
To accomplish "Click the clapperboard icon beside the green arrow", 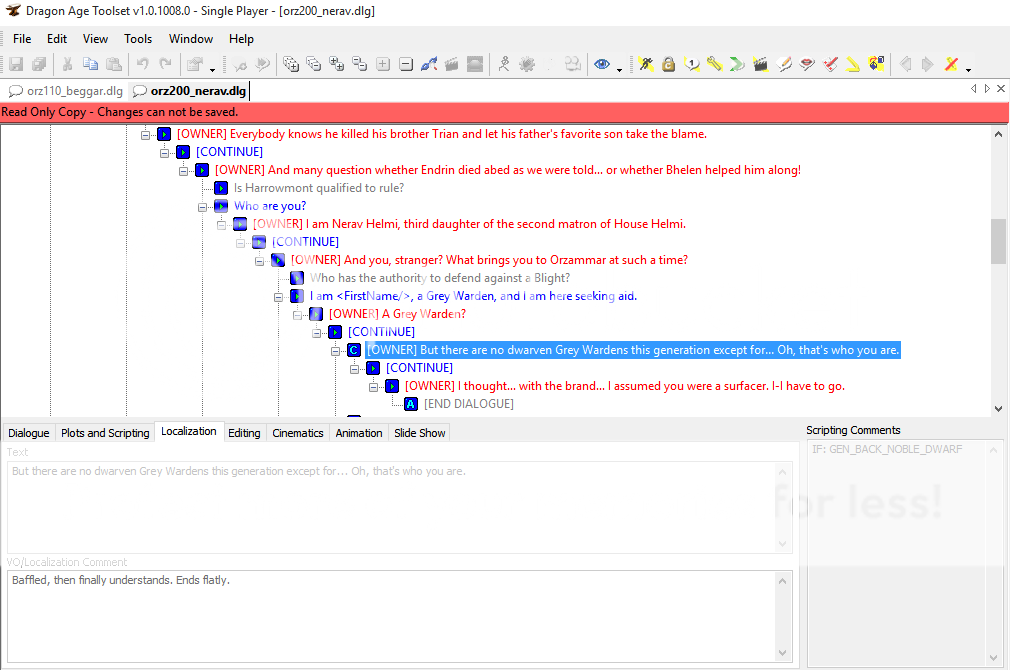I will point(760,64).
